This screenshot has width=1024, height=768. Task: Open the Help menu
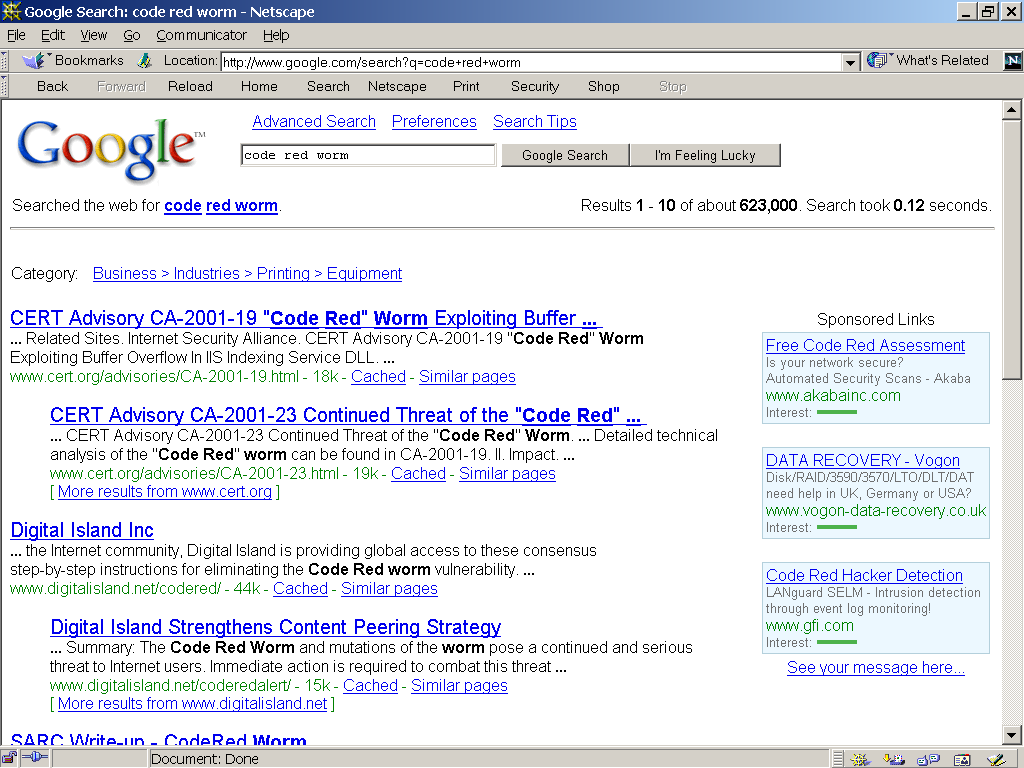pos(276,35)
